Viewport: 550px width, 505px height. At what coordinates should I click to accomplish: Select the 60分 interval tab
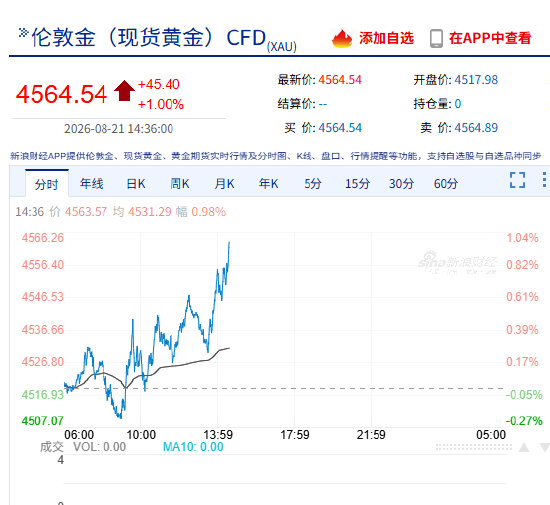point(446,184)
